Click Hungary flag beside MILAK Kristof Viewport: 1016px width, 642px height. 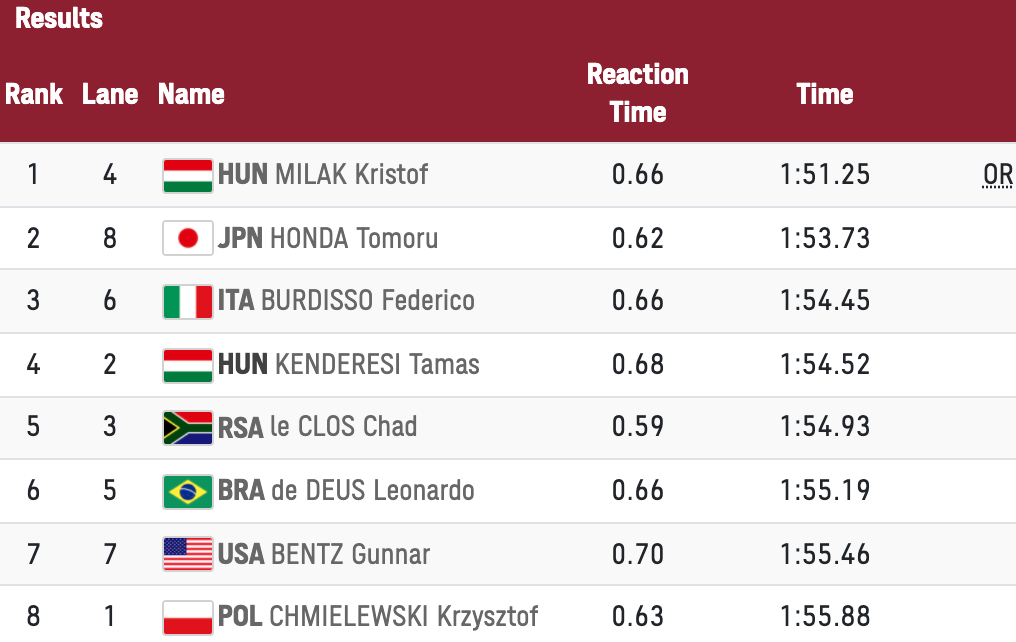click(x=187, y=176)
